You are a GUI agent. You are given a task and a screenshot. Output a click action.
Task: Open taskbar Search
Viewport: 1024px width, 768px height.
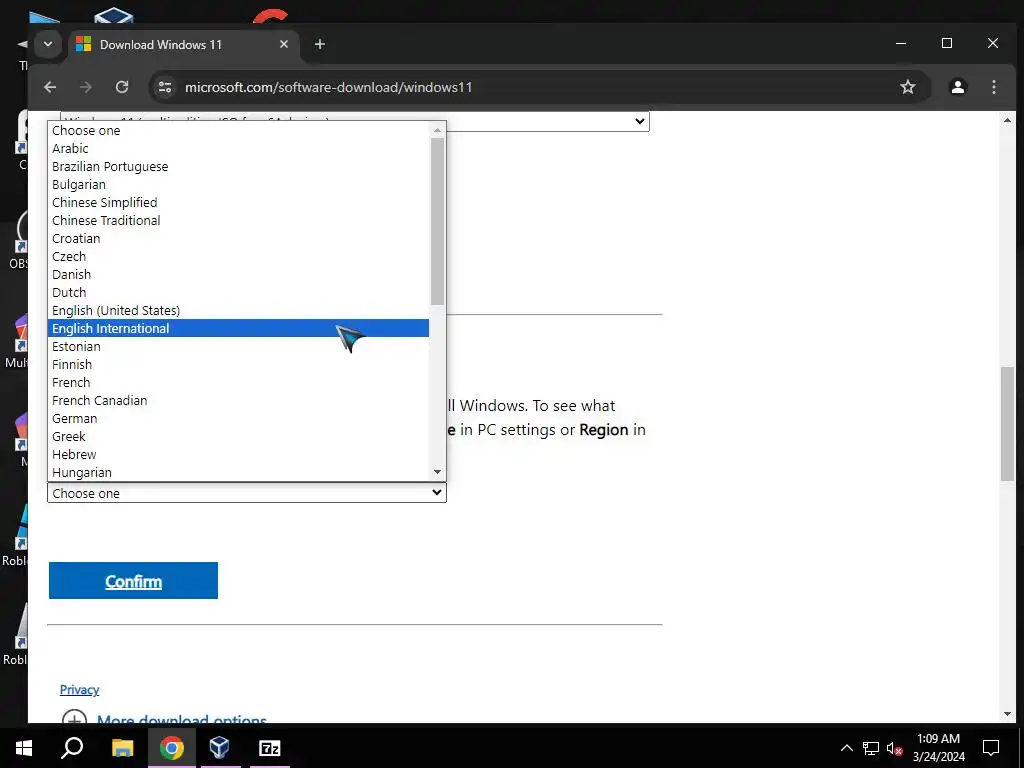tap(72, 748)
